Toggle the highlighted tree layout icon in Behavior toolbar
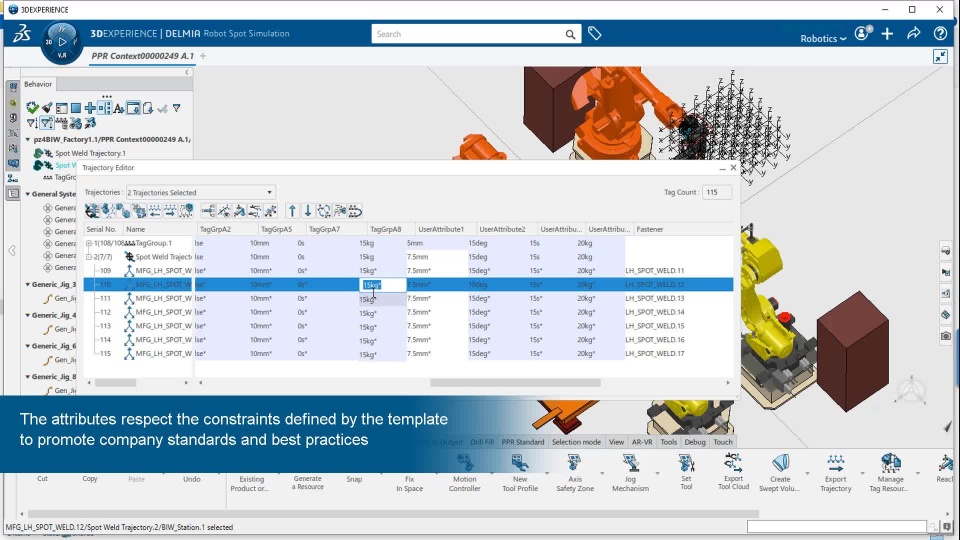The image size is (960, 540). (105, 108)
